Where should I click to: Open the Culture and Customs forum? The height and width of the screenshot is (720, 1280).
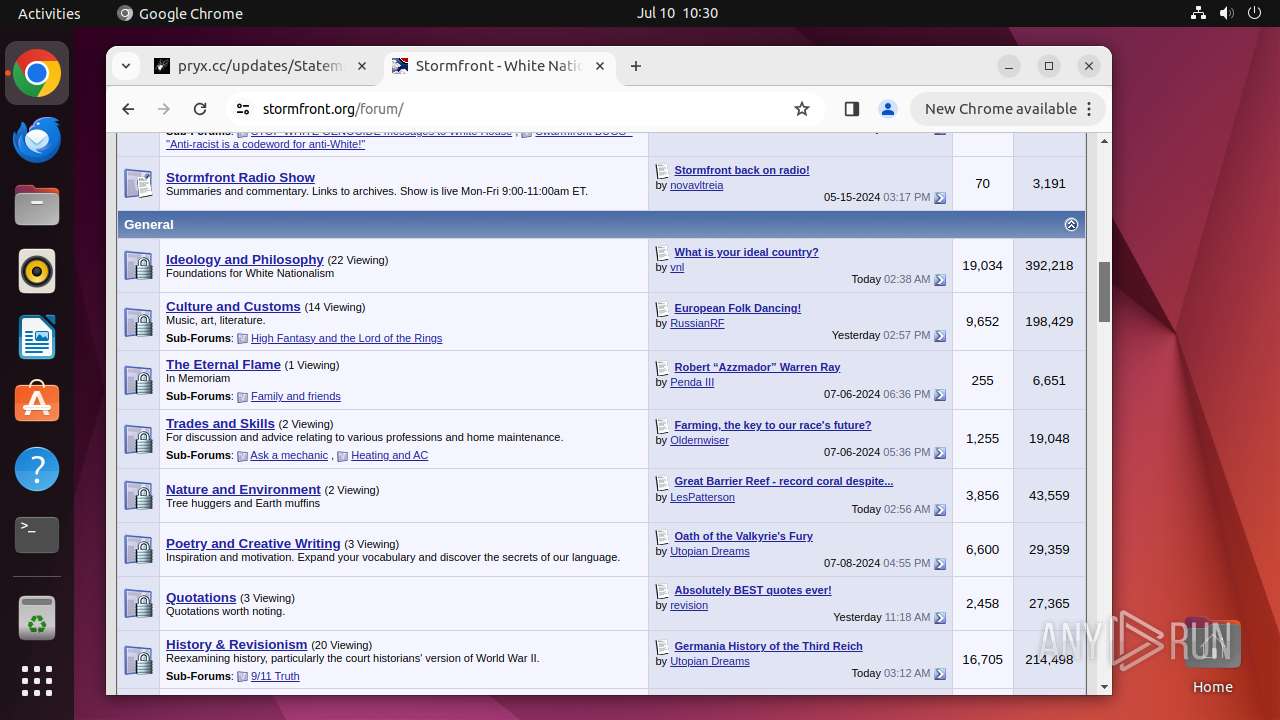tap(233, 306)
